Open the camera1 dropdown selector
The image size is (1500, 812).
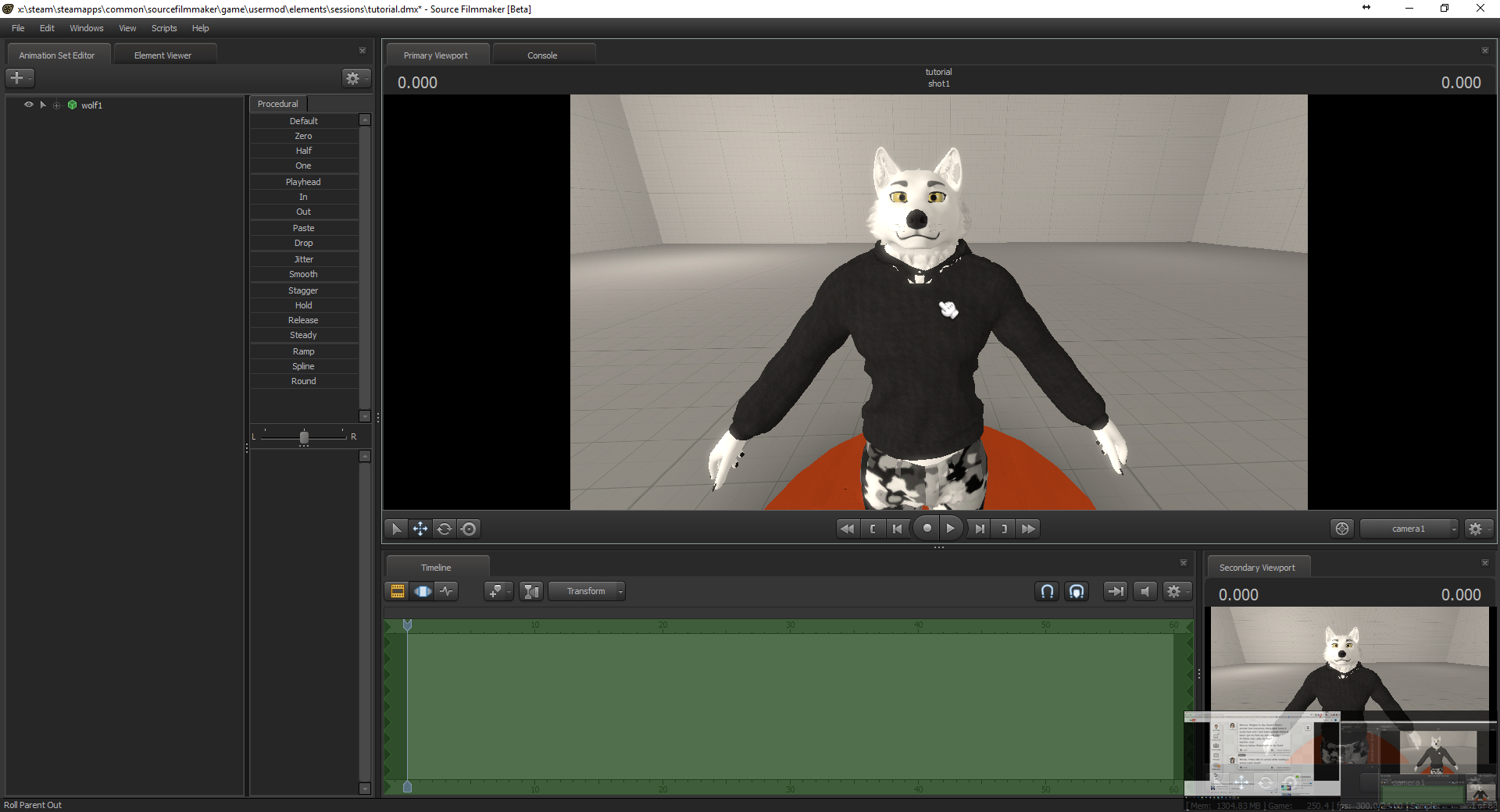point(1409,529)
